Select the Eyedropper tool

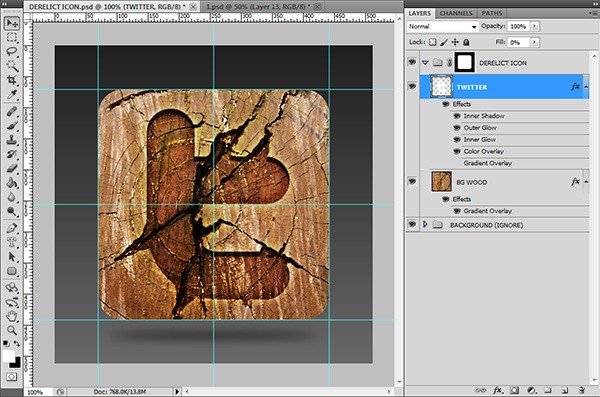coord(12,94)
